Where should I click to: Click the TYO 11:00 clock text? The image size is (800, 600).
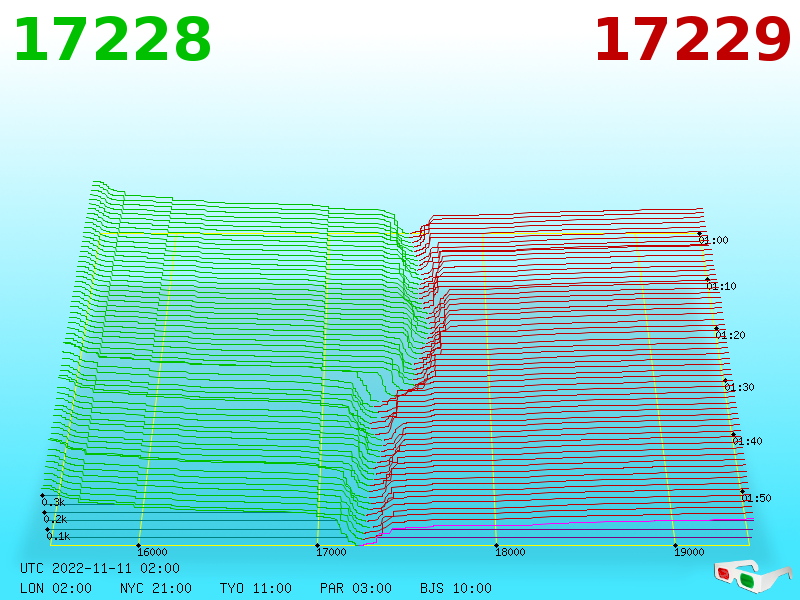tap(256, 588)
